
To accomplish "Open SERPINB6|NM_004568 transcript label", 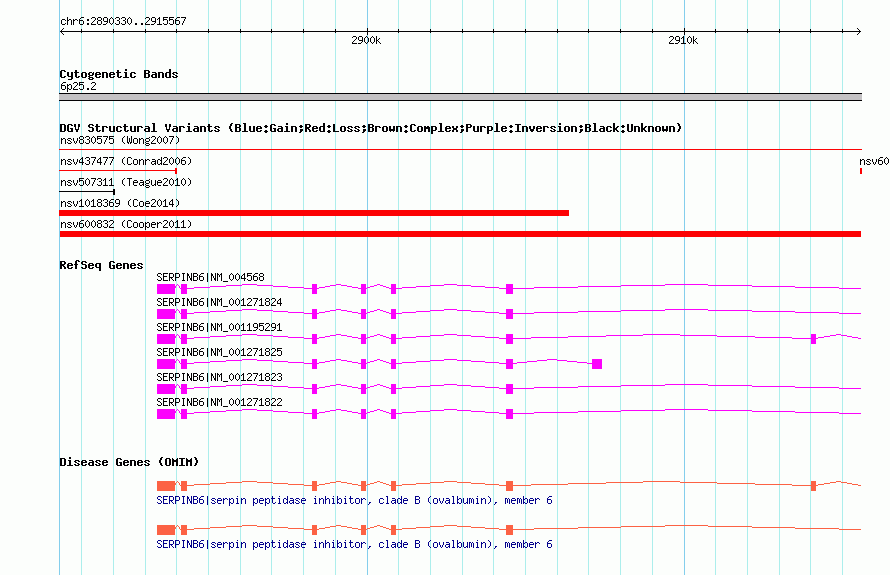I will tap(211, 277).
